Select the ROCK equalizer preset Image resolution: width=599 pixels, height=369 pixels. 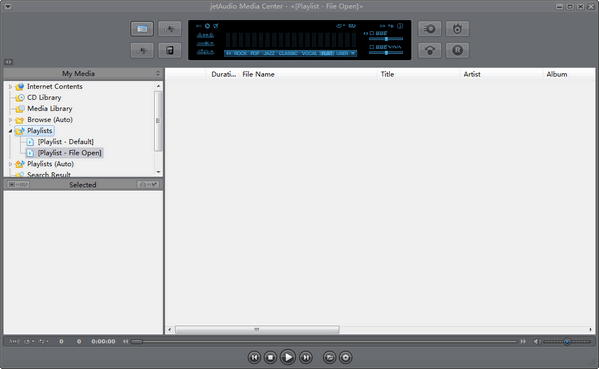[240, 53]
